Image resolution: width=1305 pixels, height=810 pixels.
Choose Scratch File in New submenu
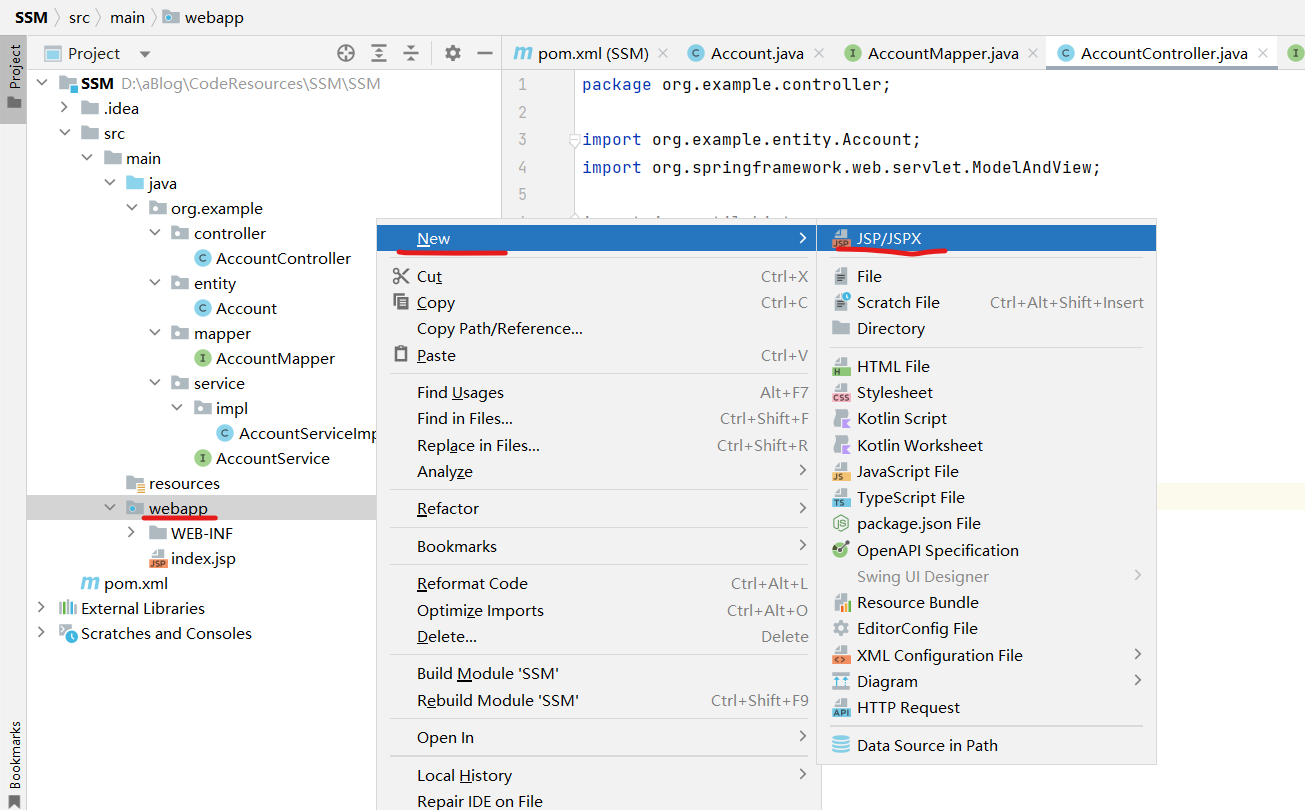tap(986, 302)
